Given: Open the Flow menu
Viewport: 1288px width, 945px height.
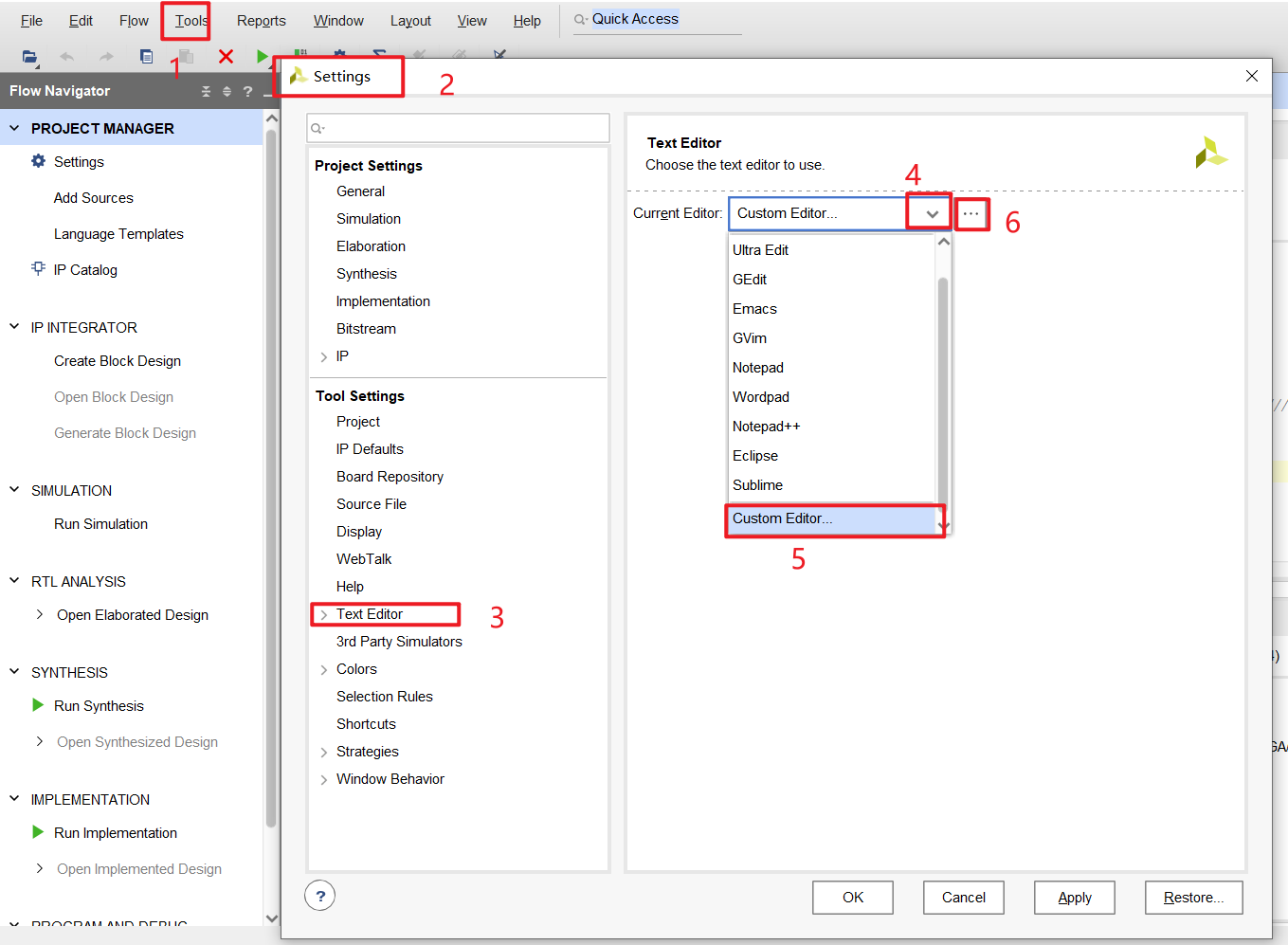Looking at the screenshot, I should click(134, 20).
